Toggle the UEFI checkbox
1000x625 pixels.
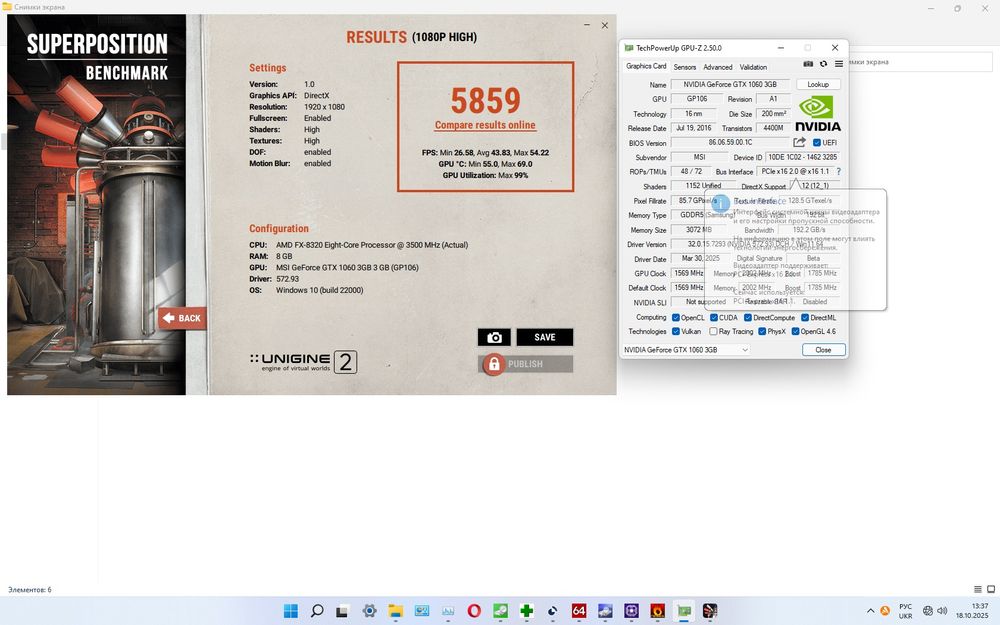tap(816, 143)
